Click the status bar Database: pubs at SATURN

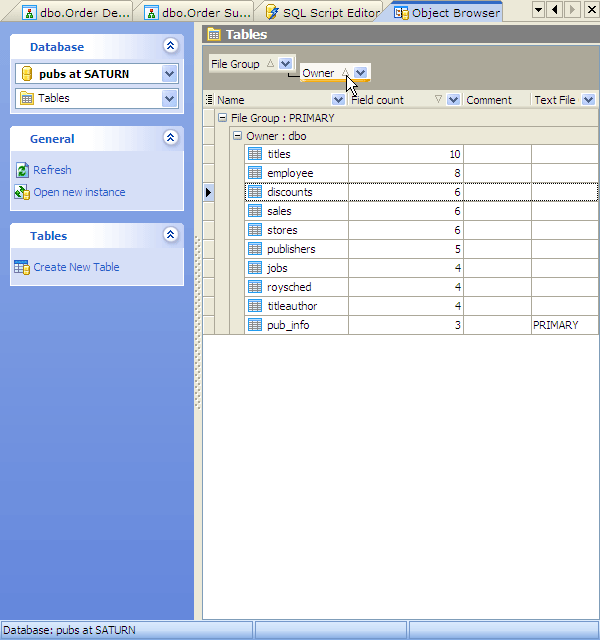[x=127, y=630]
